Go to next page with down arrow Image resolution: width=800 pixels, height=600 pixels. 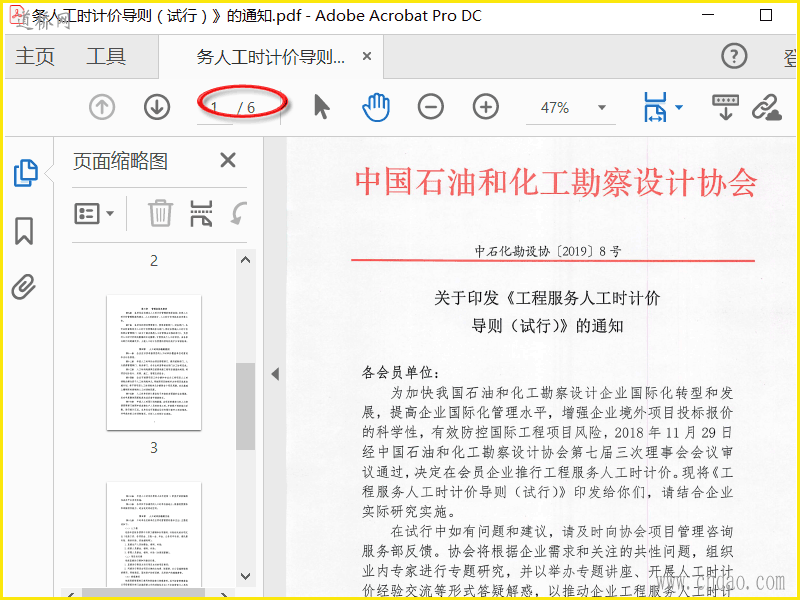(157, 107)
